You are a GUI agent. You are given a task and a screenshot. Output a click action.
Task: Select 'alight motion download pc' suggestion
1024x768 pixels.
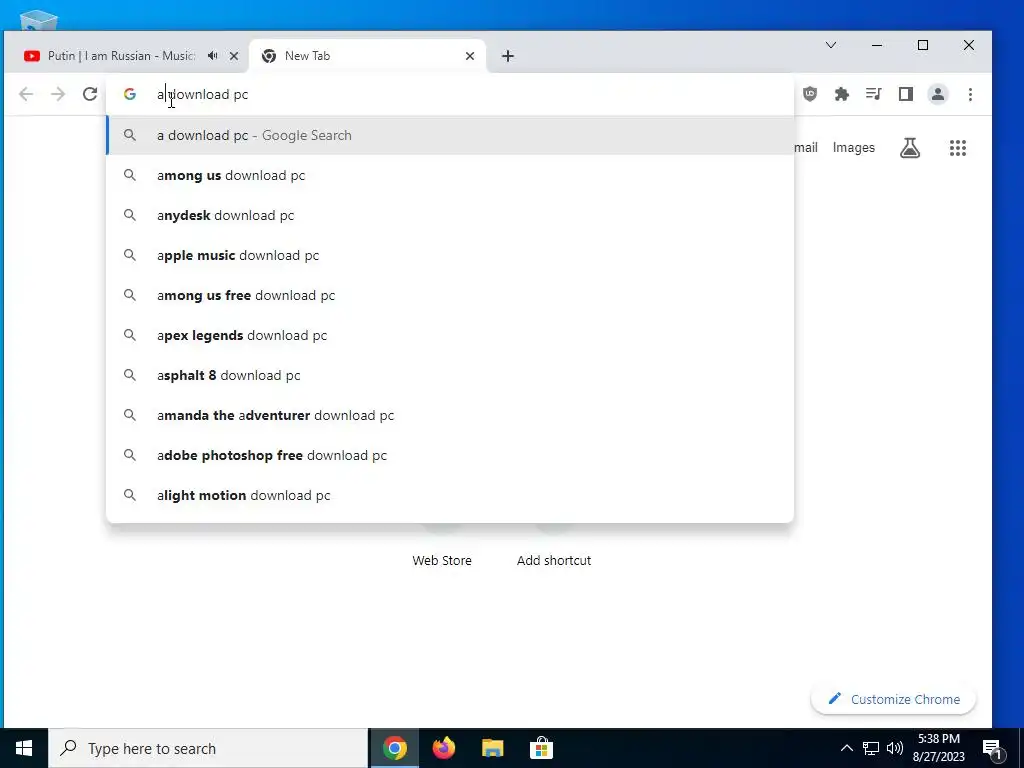[x=450, y=495]
